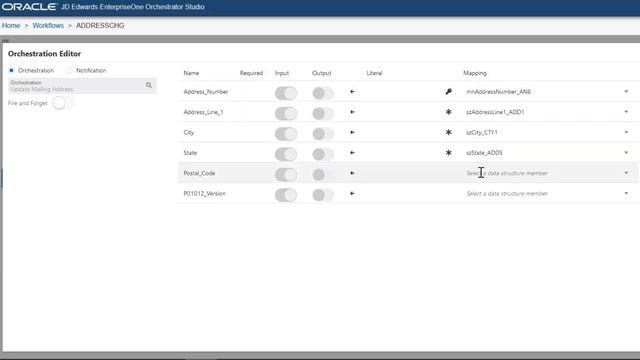Viewport: 640px width, 360px height.
Task: Click the asterisk icon beside szState_ADDS
Action: pos(449,153)
